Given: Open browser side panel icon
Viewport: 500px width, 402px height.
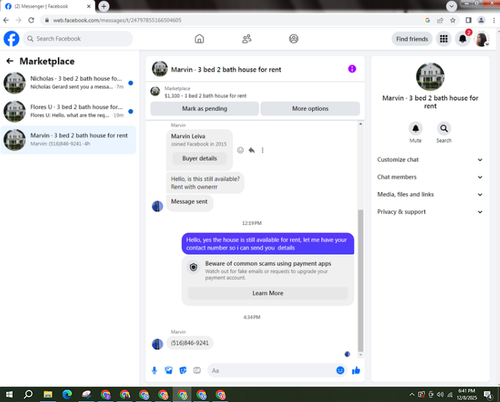Looking at the screenshot, I should tap(468, 20).
